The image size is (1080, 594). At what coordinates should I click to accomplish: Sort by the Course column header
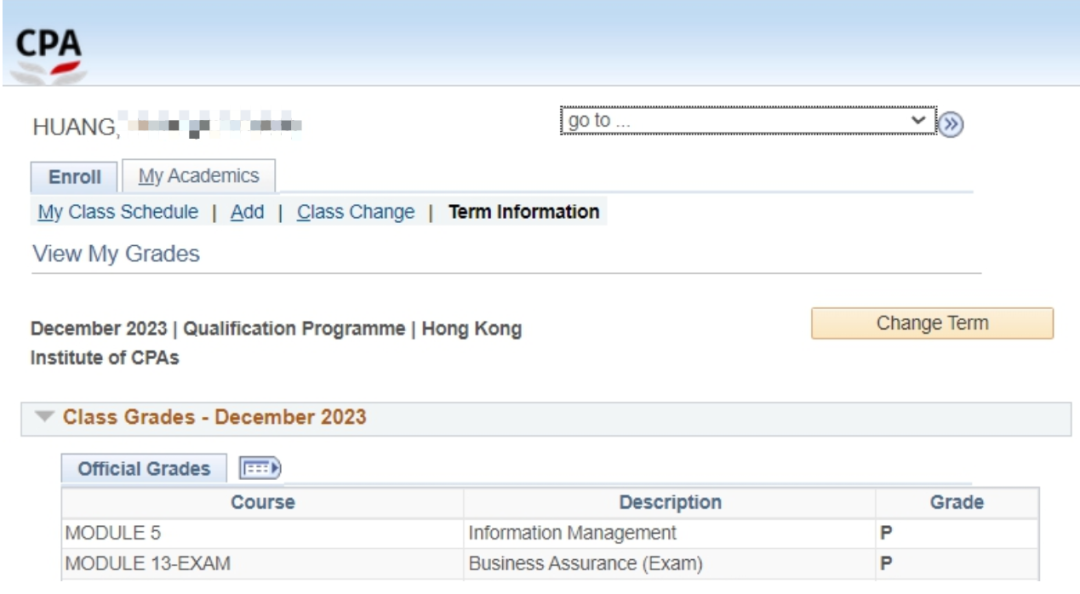[262, 502]
